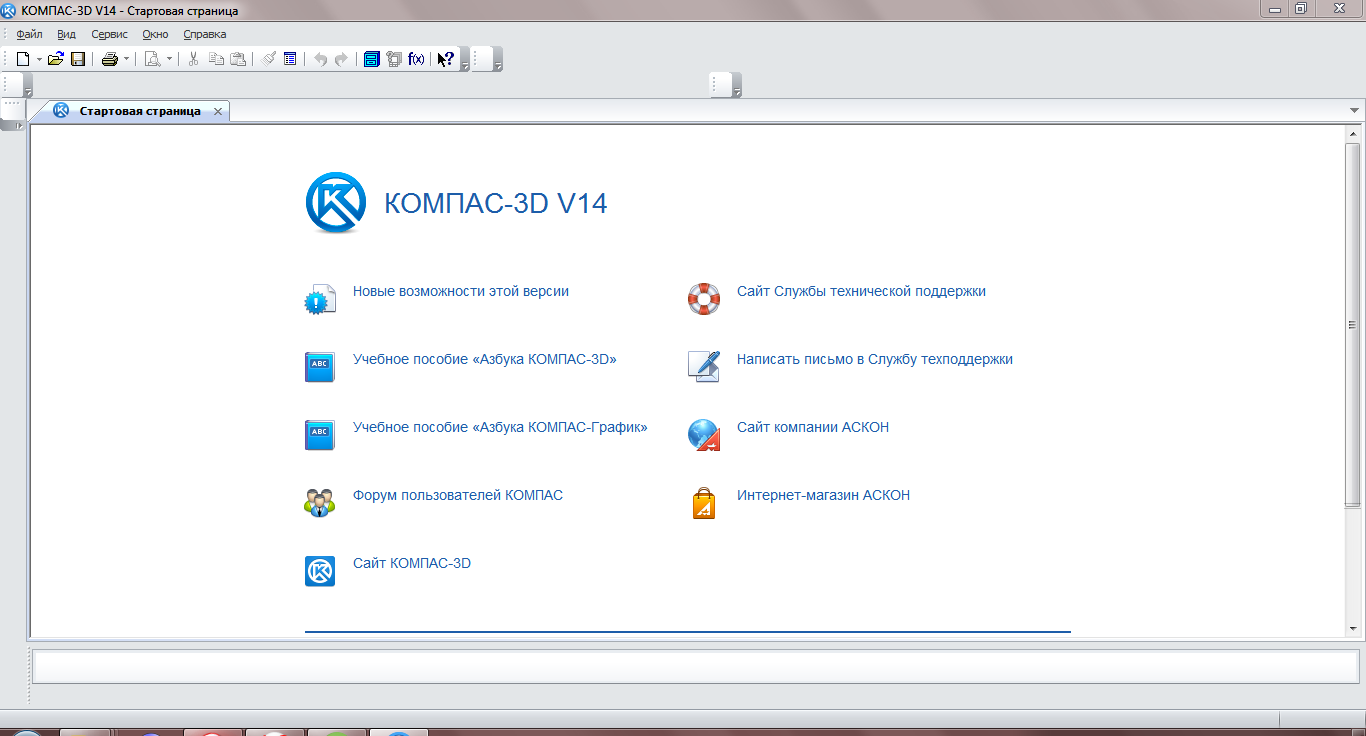This screenshot has width=1366, height=736.
Task: Click the Print icon in toolbar
Action: tap(109, 59)
